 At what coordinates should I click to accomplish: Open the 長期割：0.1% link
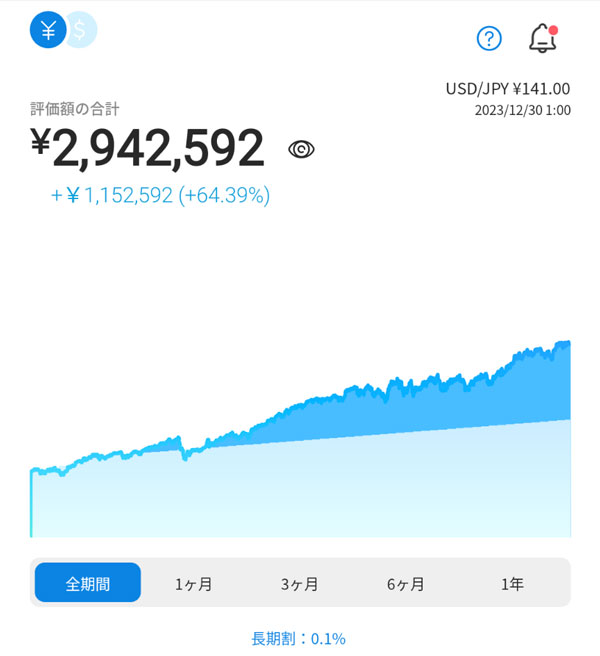[298, 638]
